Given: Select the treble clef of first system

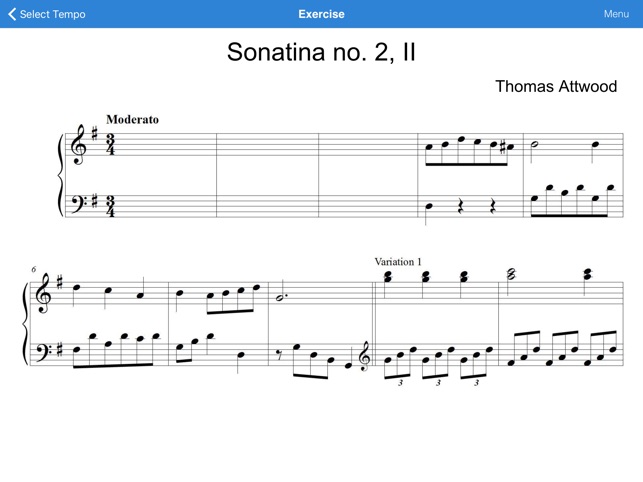Looking at the screenshot, I should [78, 145].
